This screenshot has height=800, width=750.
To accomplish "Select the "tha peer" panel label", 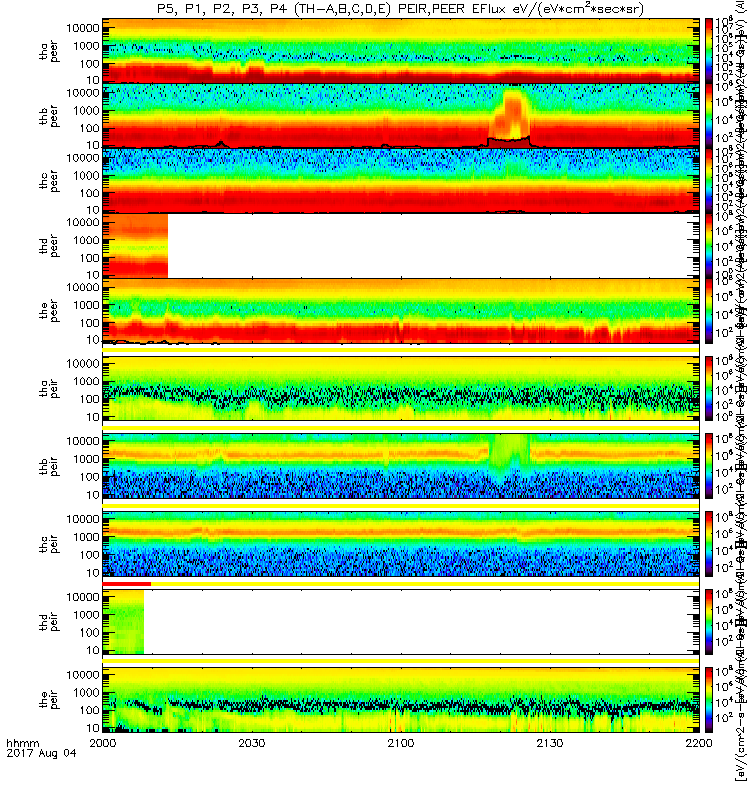I will pyautogui.click(x=49, y=51).
